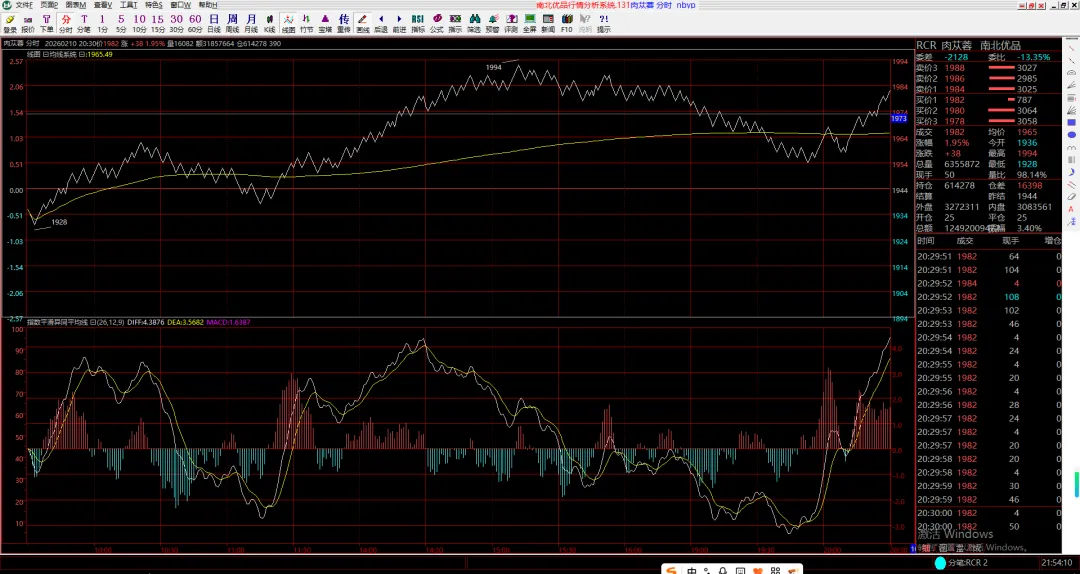Screen dimensions: 1080x574
Task: Click the 1928 low label on chart
Action: (59, 223)
